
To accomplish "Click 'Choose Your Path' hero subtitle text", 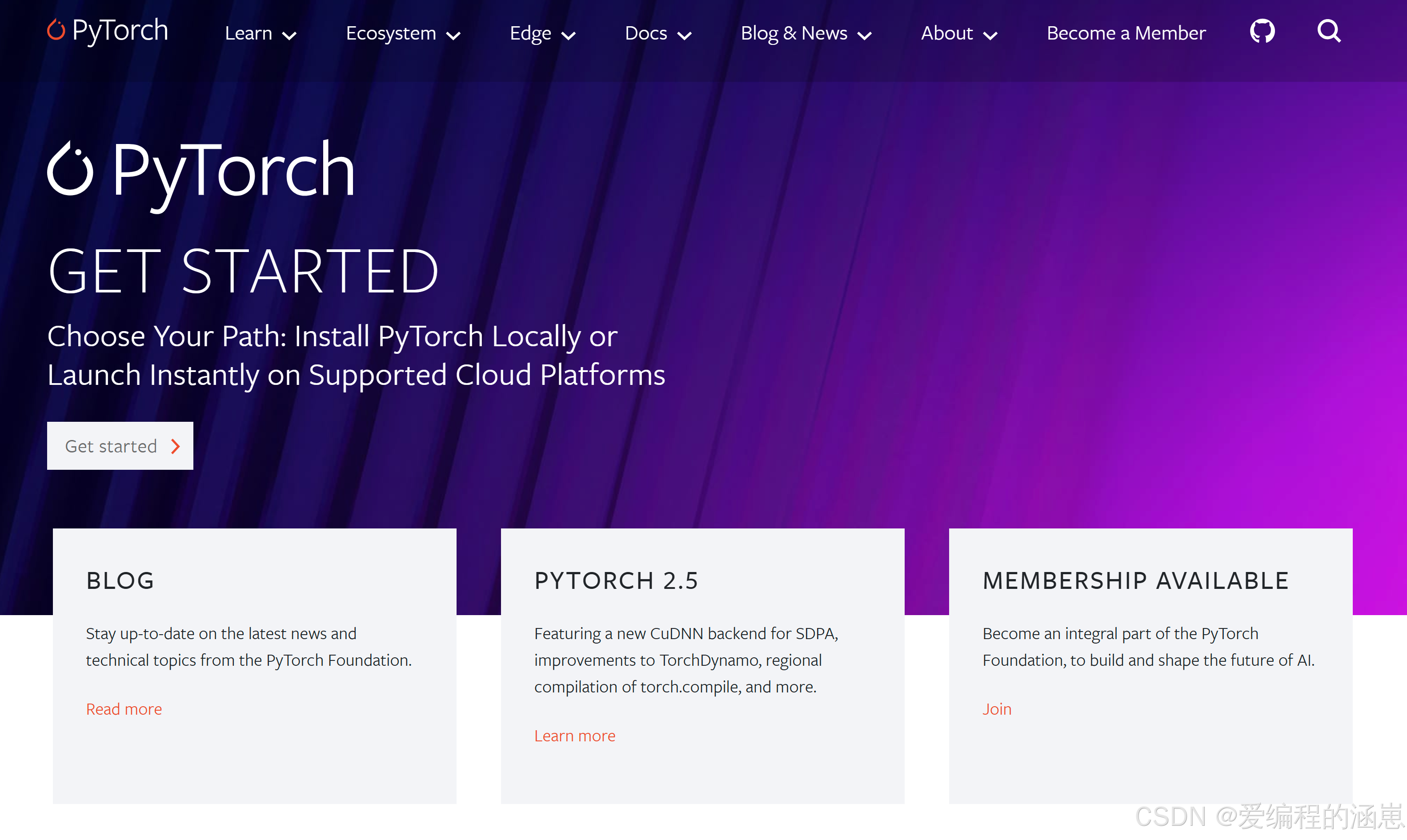I will pos(356,356).
